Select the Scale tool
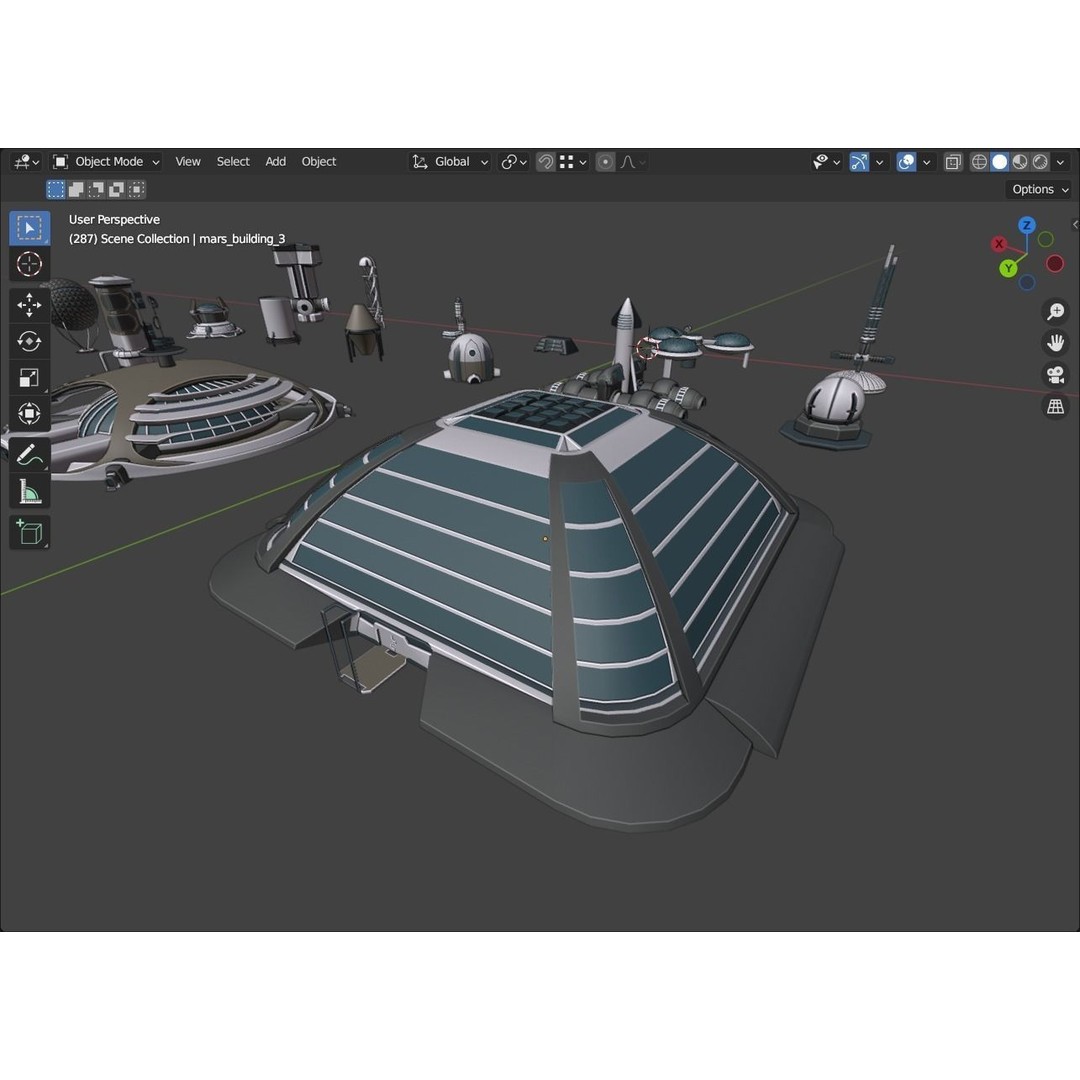 tap(29, 377)
